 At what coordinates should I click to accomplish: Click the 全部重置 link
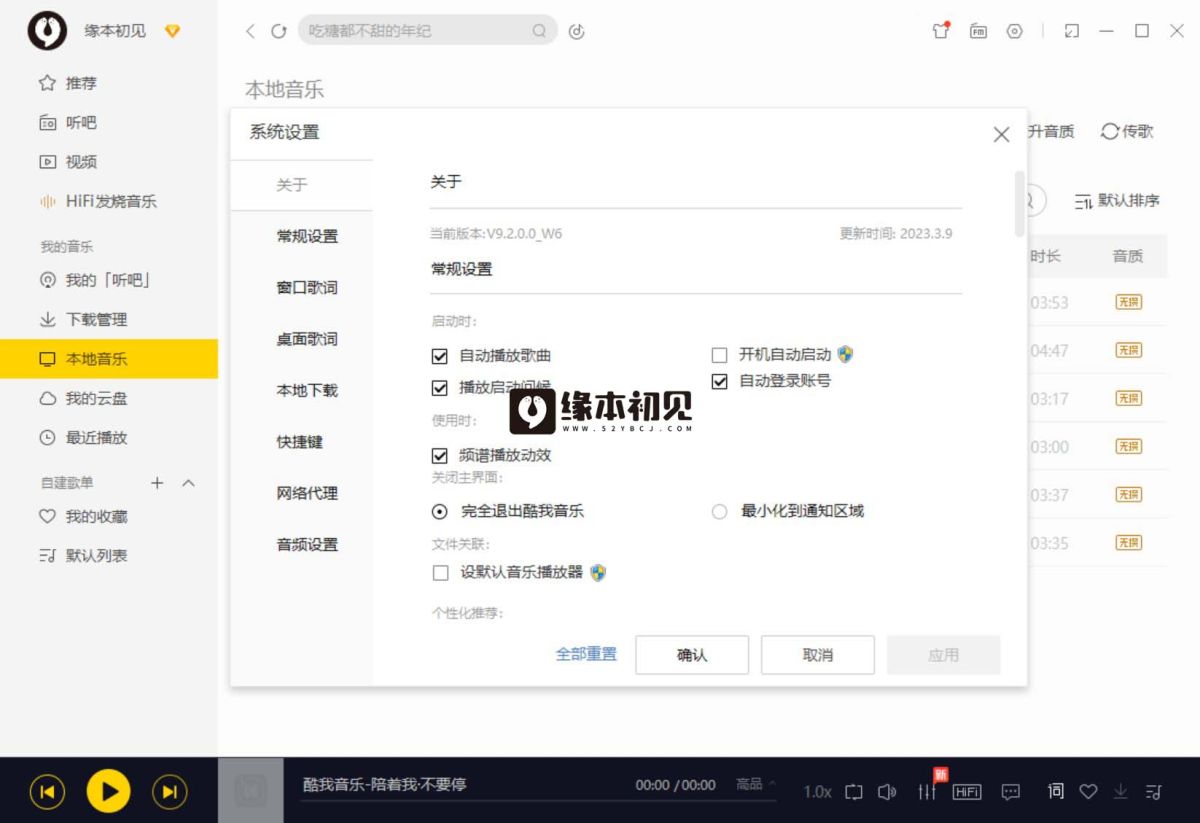(x=586, y=654)
